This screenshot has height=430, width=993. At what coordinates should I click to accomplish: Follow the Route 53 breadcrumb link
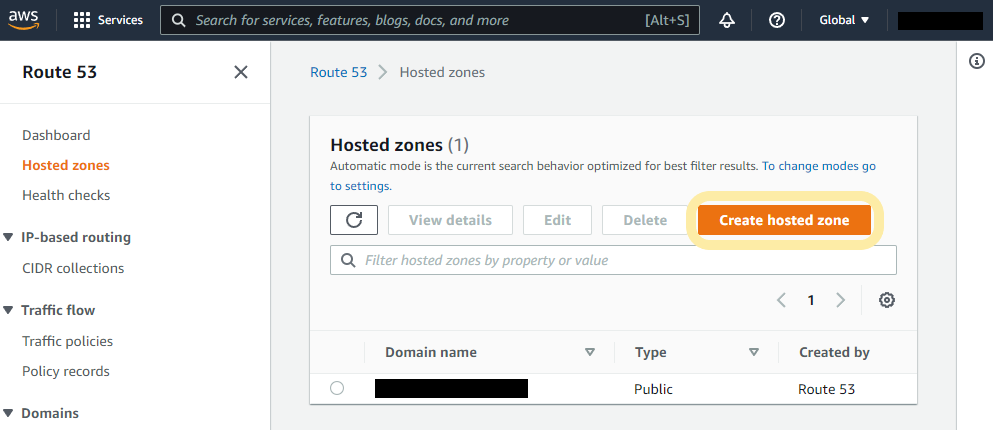point(338,72)
